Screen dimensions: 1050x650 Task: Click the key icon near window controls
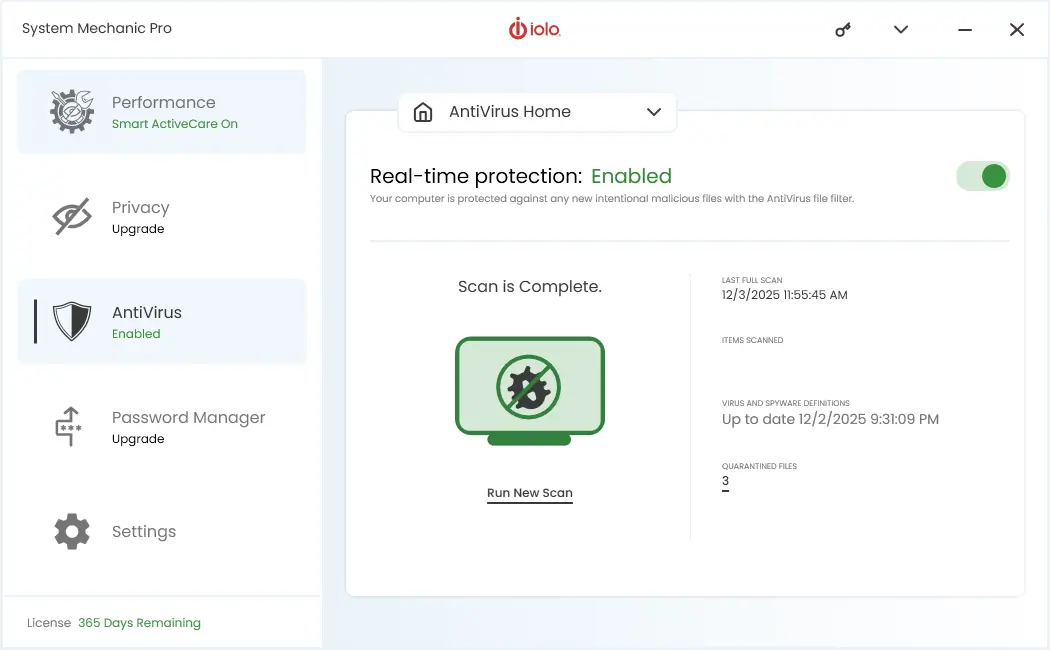(x=842, y=29)
